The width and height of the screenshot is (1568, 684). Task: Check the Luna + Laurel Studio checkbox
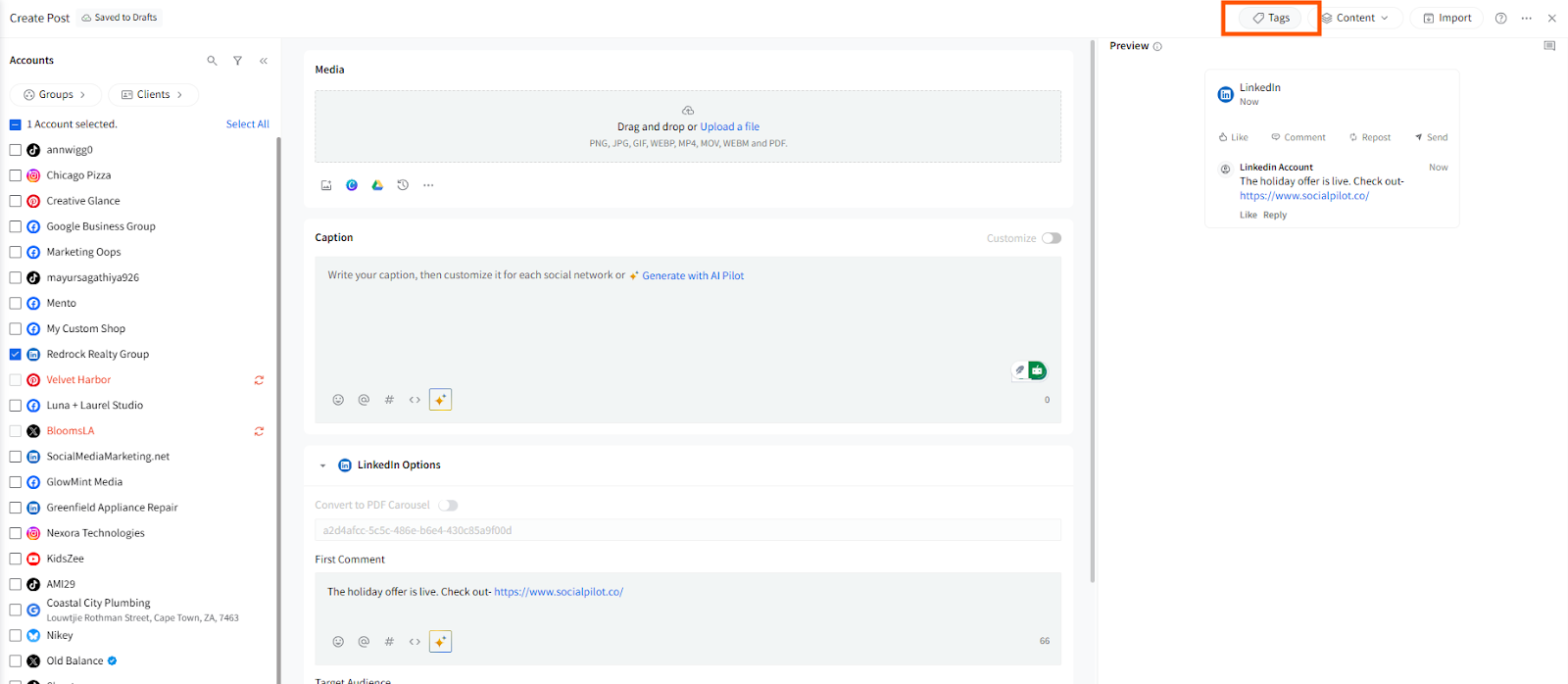(x=16, y=406)
